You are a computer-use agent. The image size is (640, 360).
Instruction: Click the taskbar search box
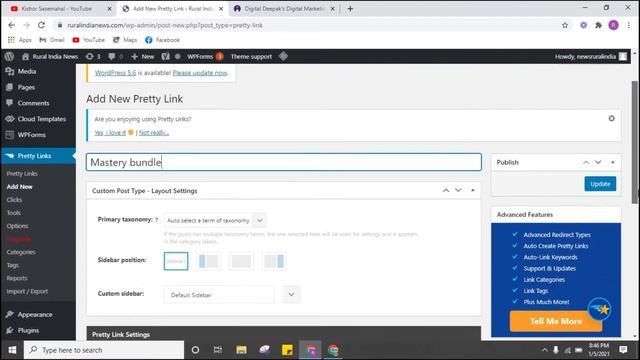(104, 350)
